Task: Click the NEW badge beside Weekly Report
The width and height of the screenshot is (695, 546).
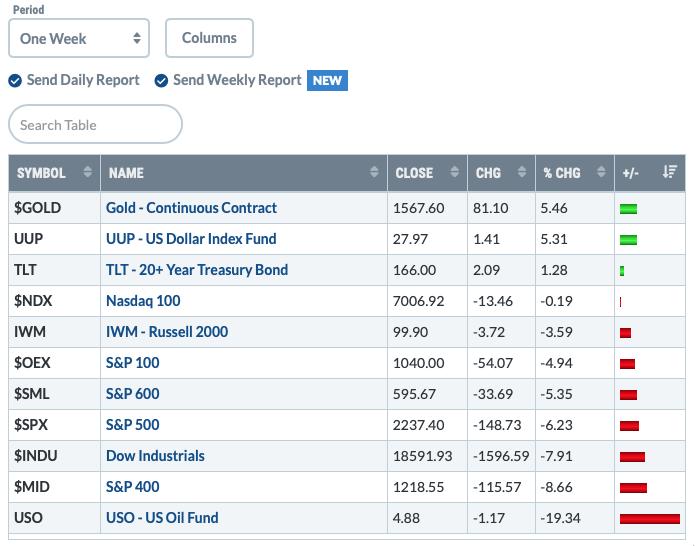Action: pyautogui.click(x=327, y=81)
